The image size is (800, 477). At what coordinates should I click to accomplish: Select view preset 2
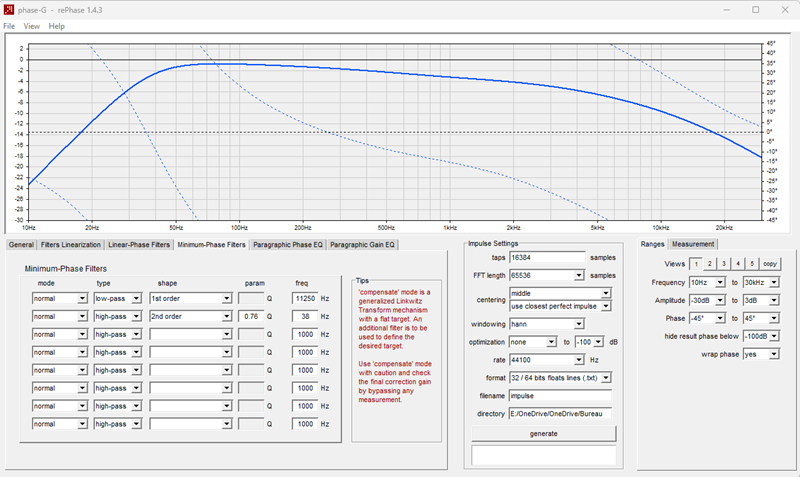[x=709, y=264]
